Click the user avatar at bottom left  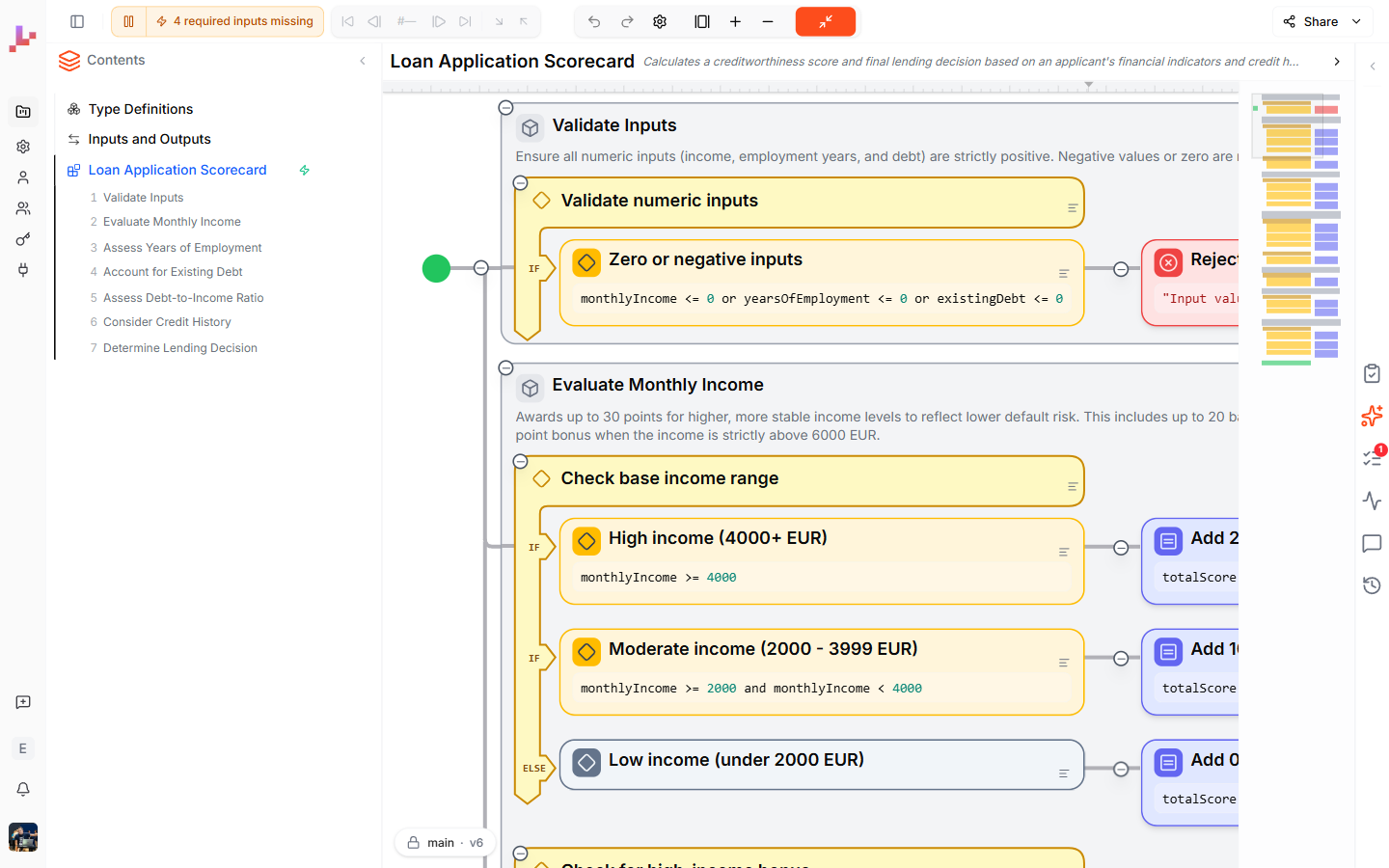23,837
